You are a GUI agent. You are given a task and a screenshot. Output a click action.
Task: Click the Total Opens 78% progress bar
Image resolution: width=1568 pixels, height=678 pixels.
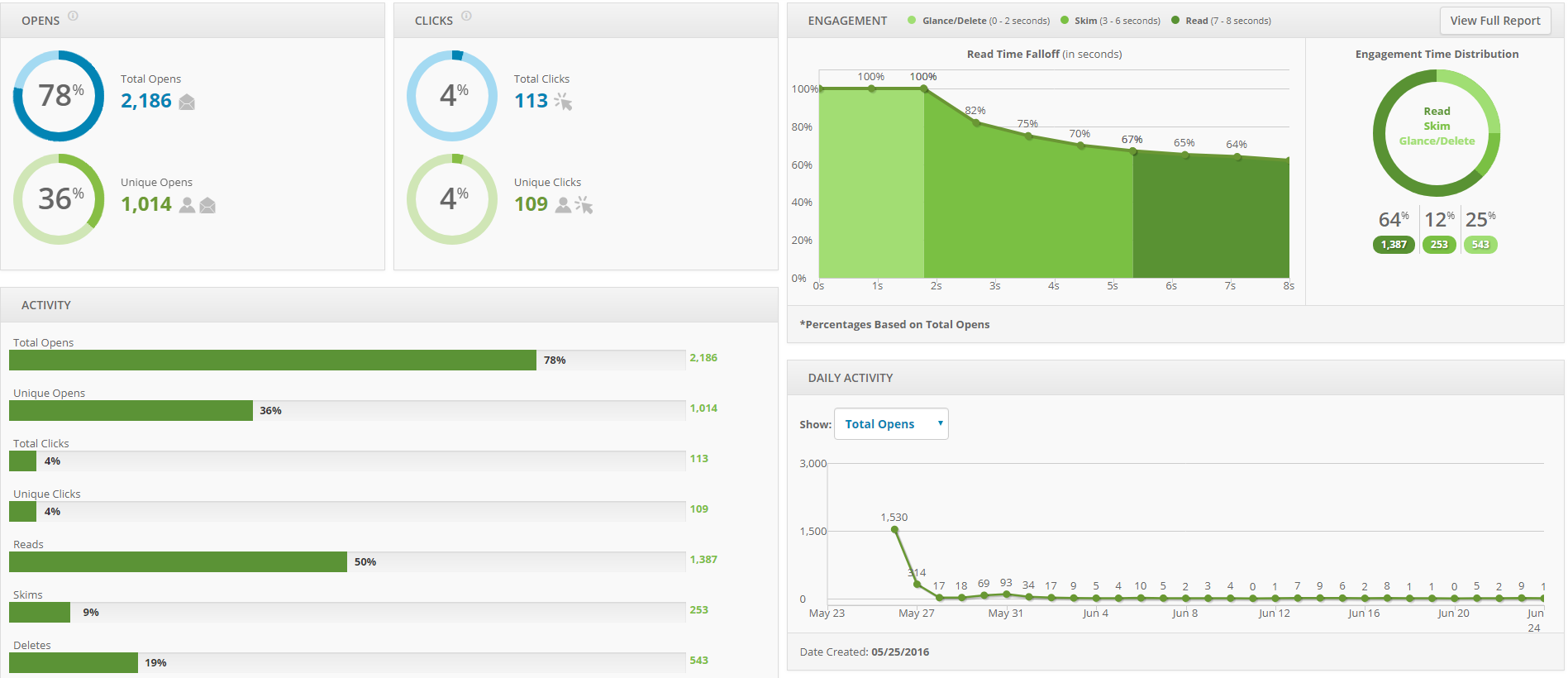pos(273,360)
